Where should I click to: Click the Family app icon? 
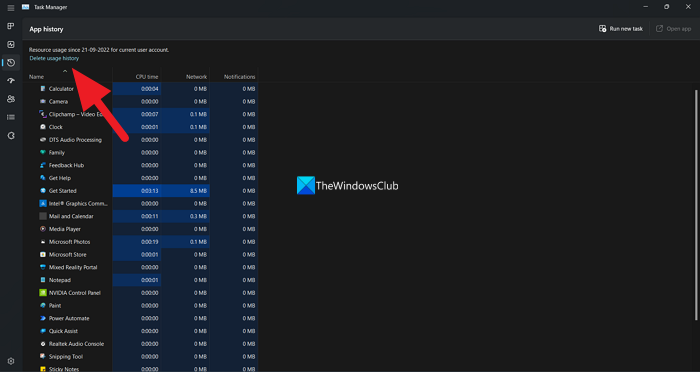[x=43, y=153]
